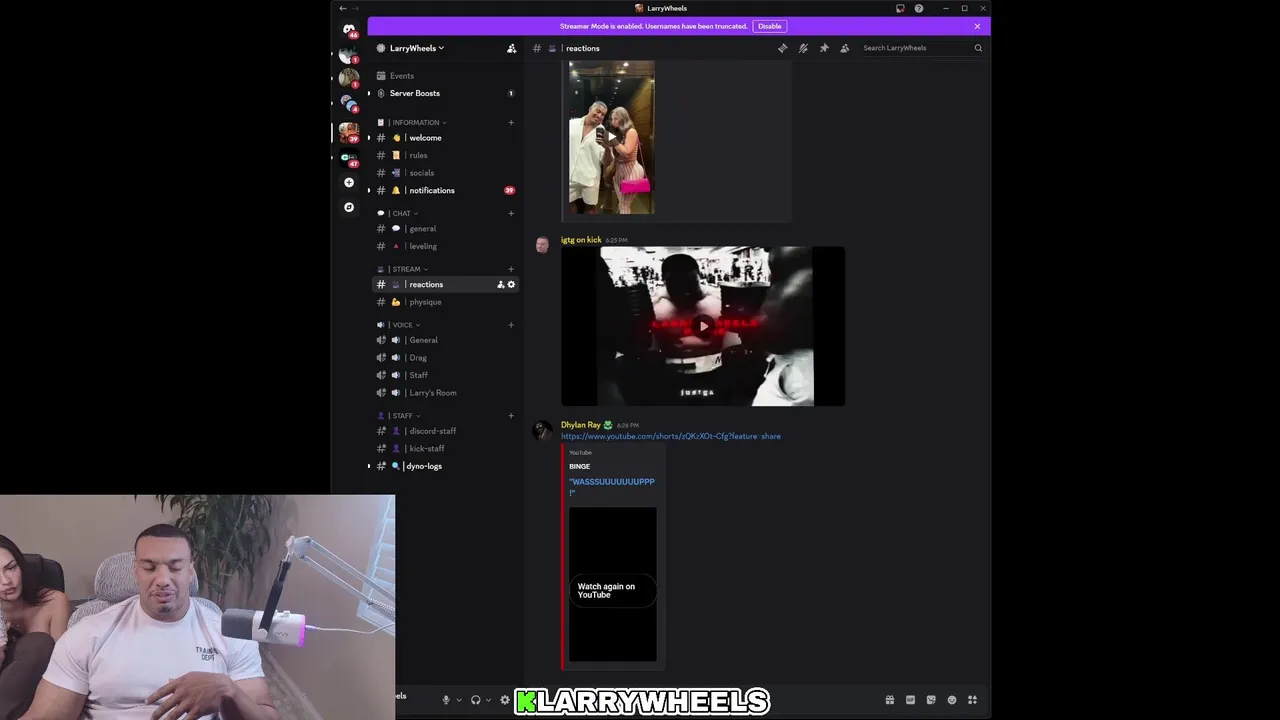This screenshot has width=1280, height=720.
Task: Edit reactions channel via gear icon
Action: 511,284
